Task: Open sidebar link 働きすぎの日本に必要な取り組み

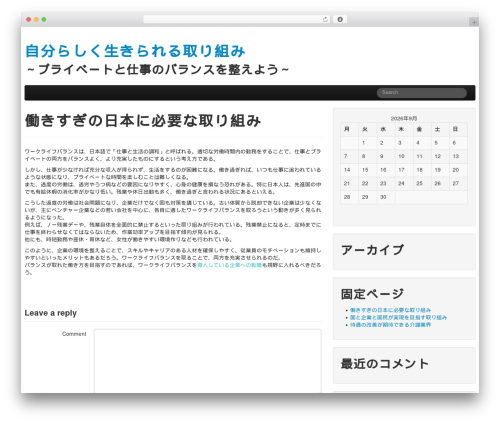Action: (390, 310)
